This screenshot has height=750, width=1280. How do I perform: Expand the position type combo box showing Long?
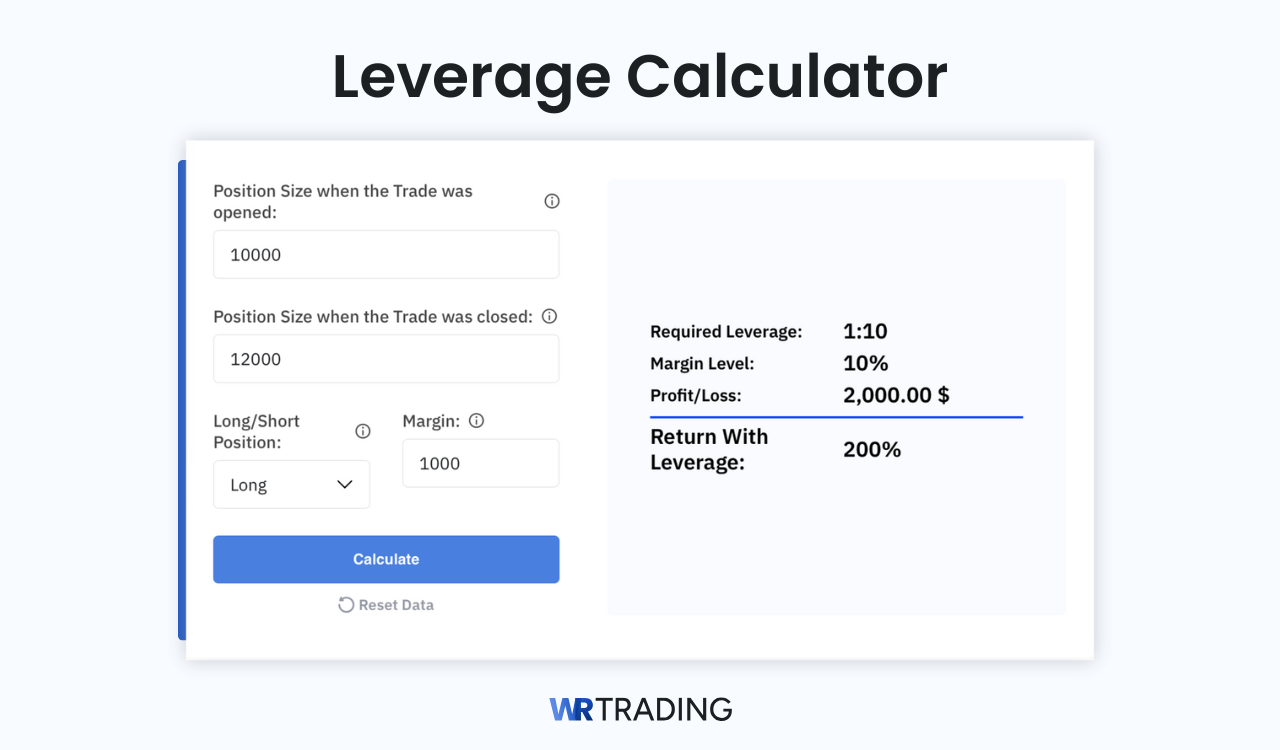click(291, 484)
